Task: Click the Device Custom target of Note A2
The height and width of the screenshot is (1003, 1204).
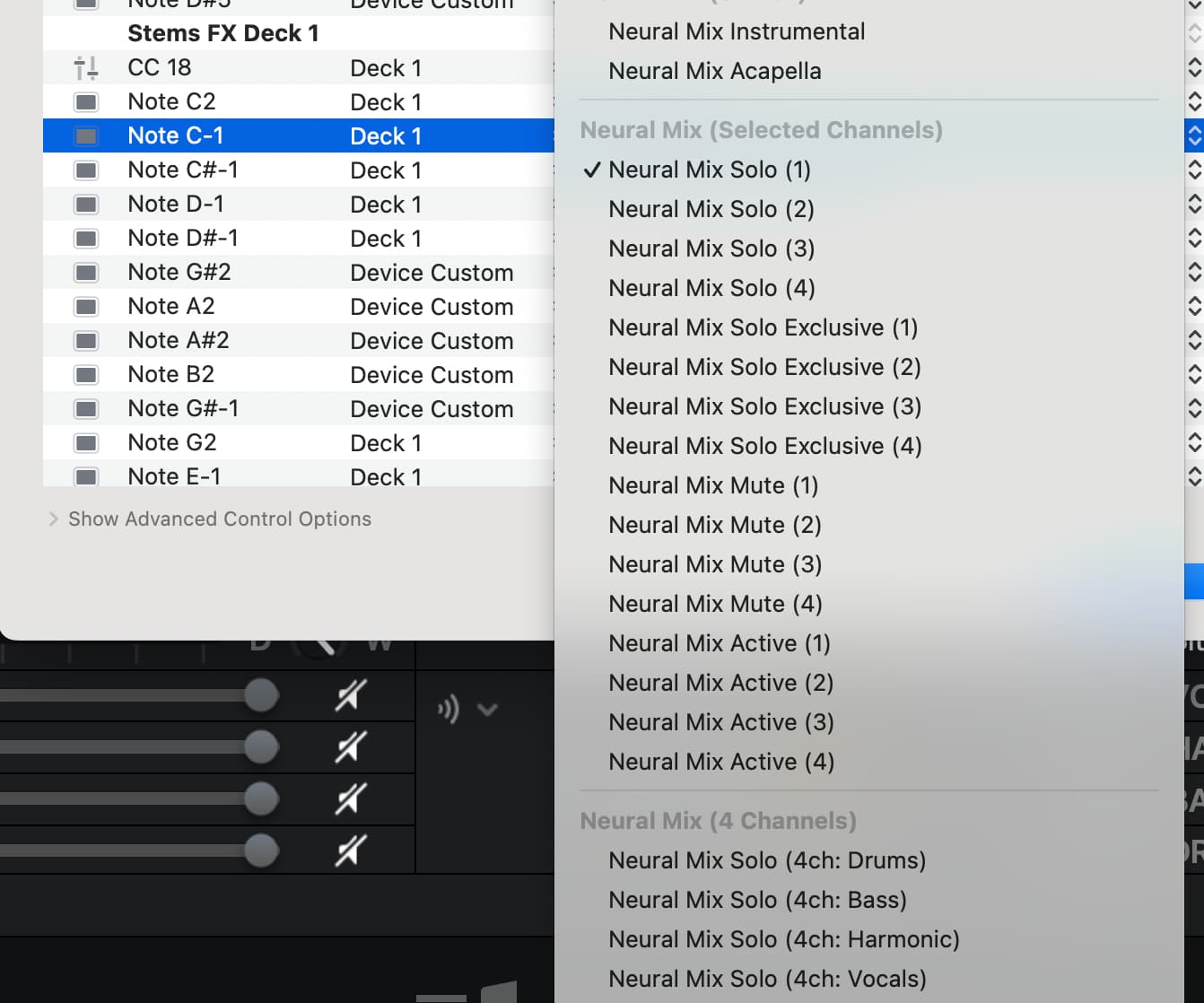Action: coord(432,307)
